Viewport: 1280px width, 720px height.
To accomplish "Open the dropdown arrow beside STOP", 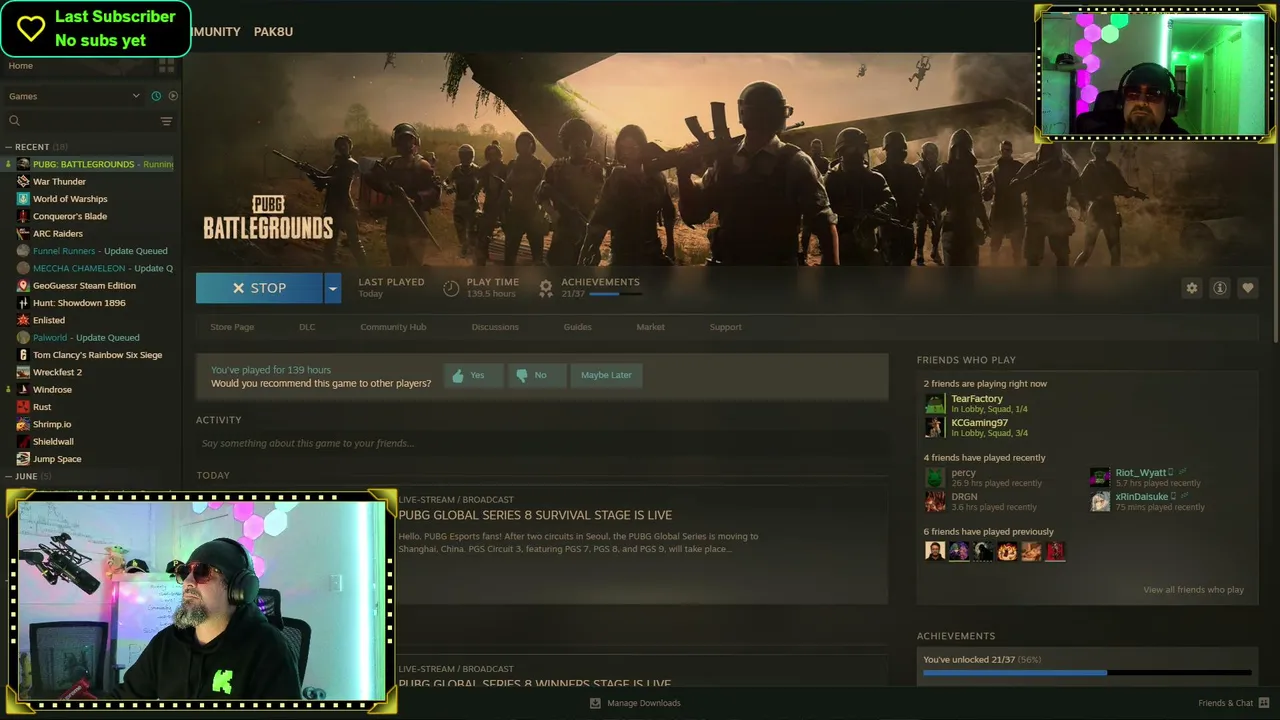I will point(332,288).
